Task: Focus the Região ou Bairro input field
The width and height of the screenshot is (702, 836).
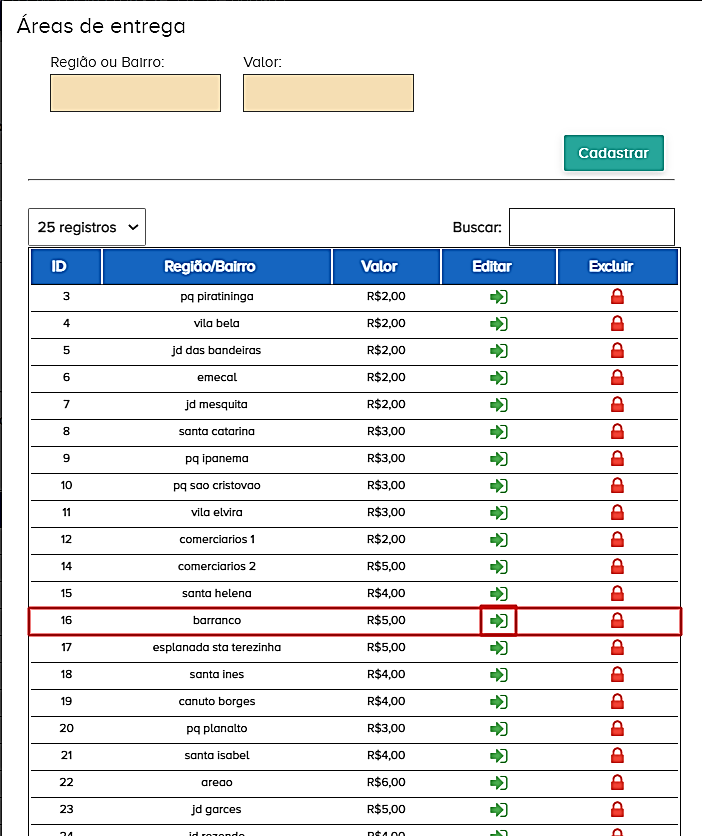Action: [135, 93]
